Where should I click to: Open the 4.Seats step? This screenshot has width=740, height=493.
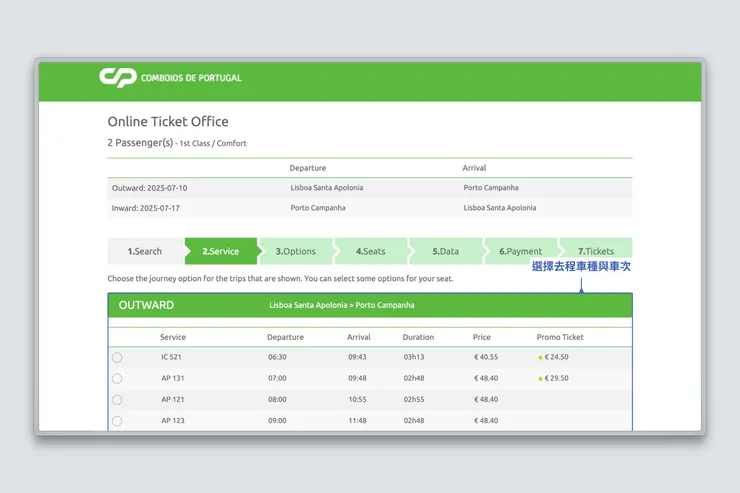pos(371,251)
